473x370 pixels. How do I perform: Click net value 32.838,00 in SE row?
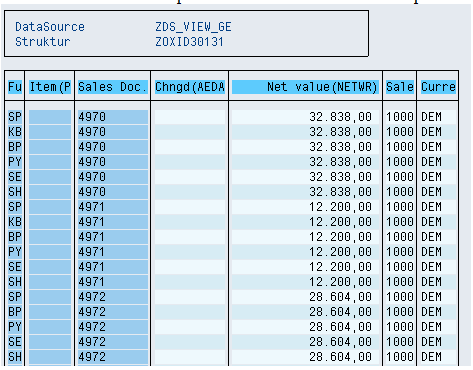pyautogui.click(x=305, y=177)
